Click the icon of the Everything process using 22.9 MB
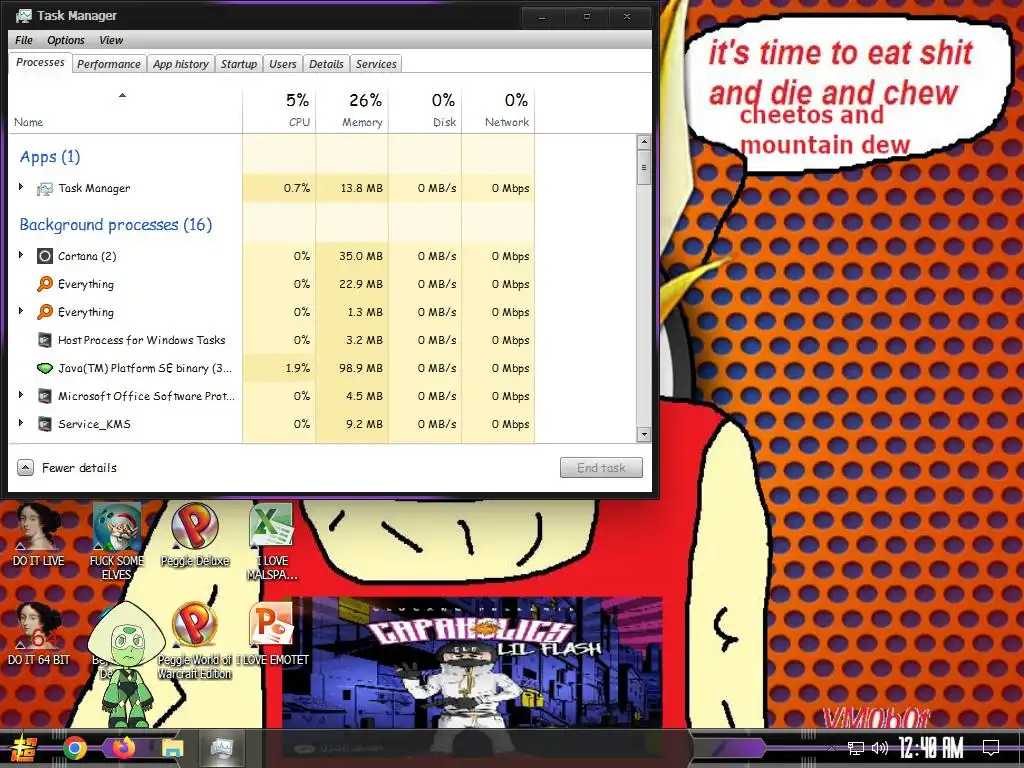The height and width of the screenshot is (768, 1024). coord(44,284)
